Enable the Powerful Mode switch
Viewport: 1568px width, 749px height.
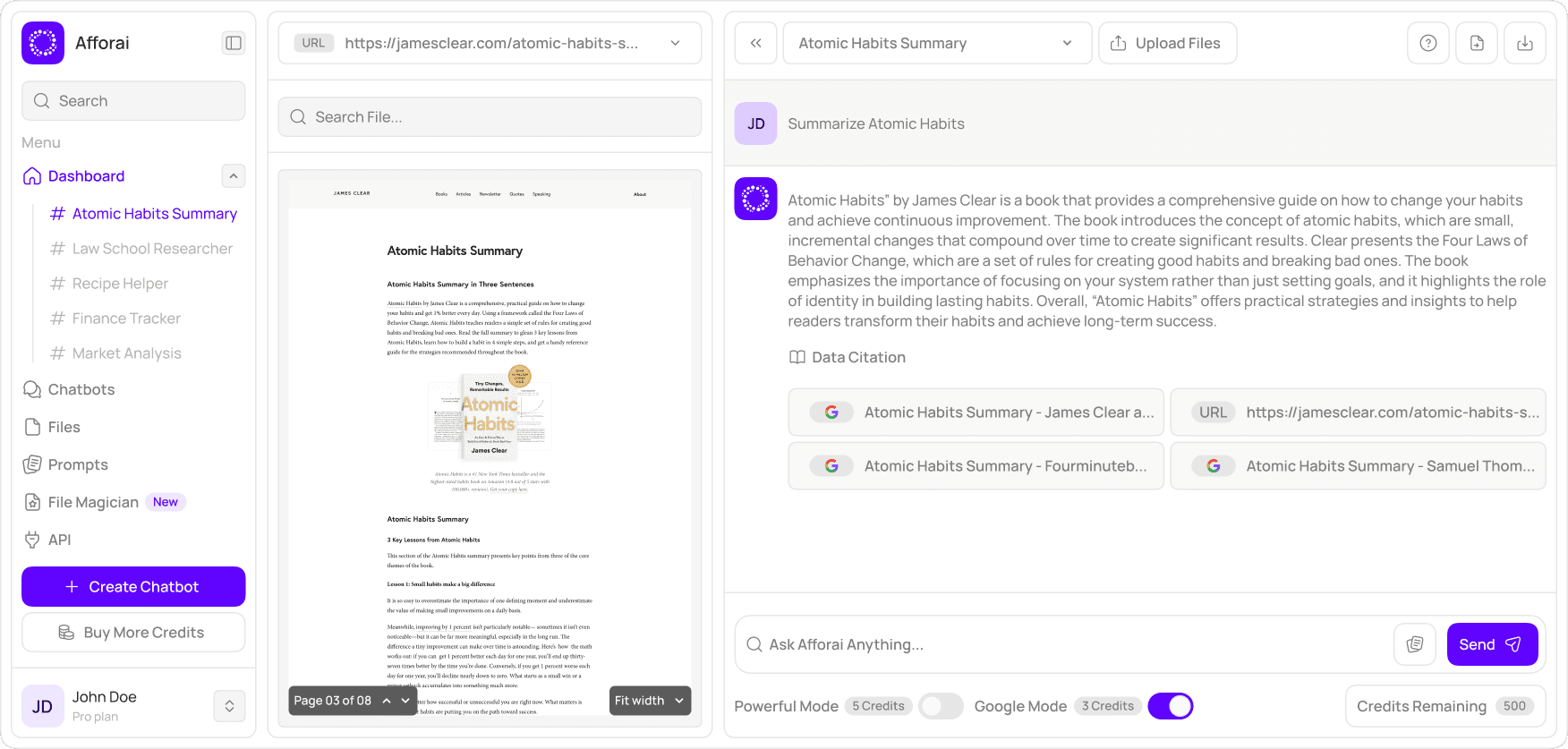tap(941, 706)
